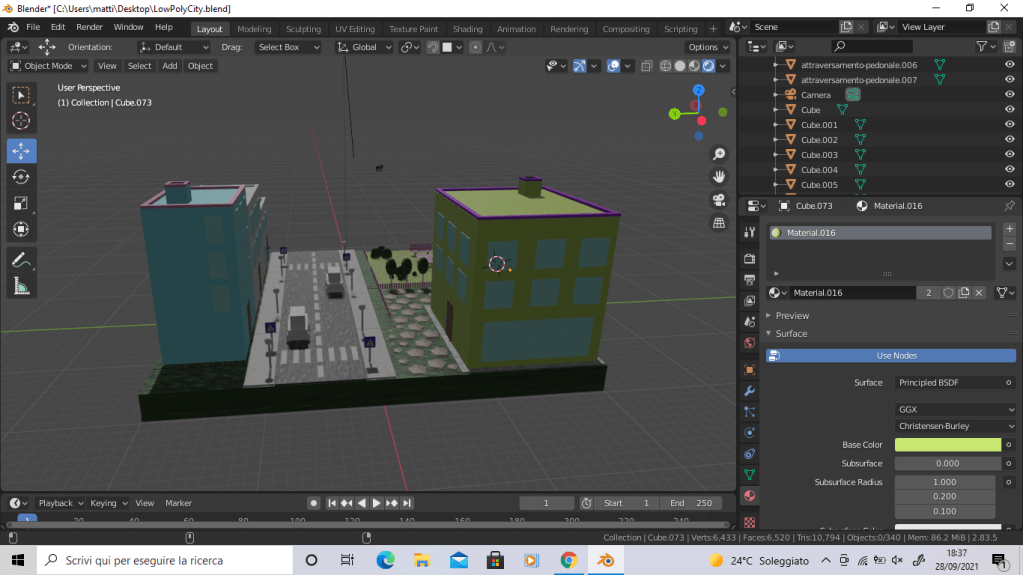Screen dimensions: 1023x575
Task: Select the Move tool in toolbar
Action: pos(21,151)
